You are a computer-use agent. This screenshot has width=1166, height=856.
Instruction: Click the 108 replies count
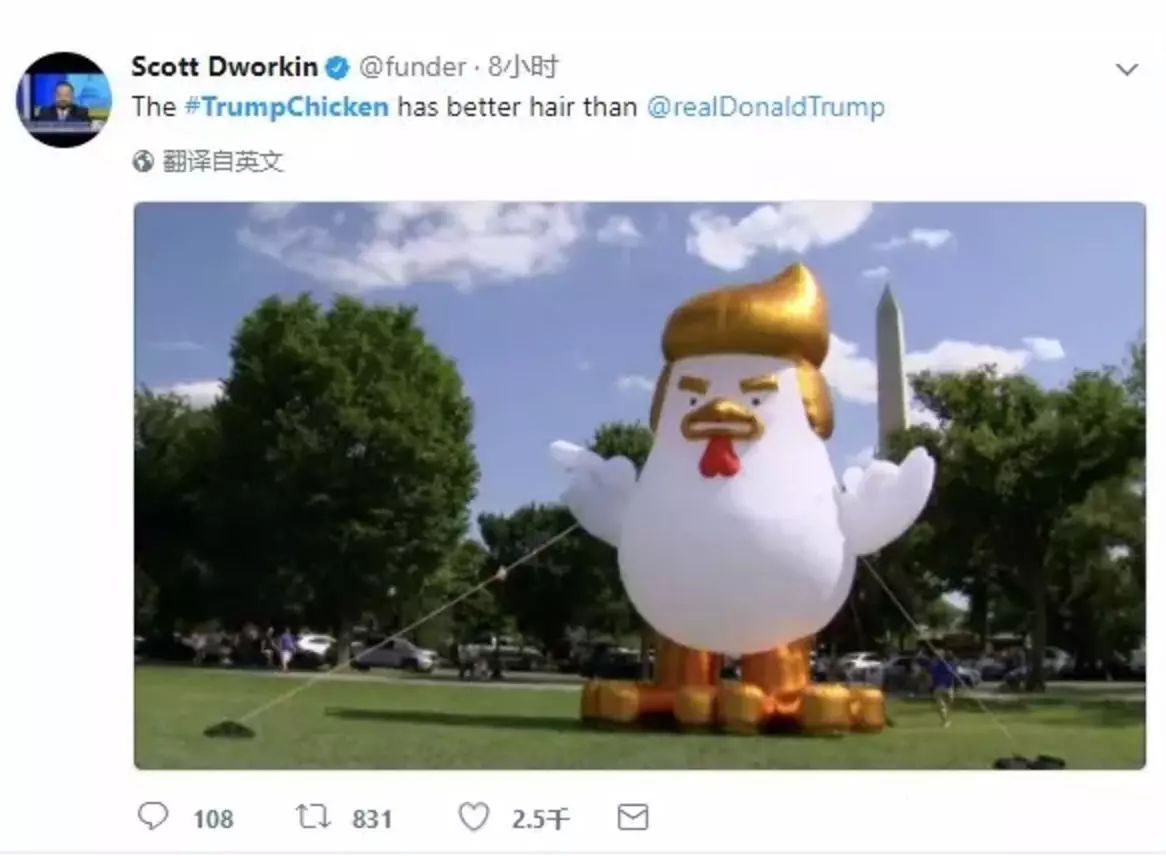pyautogui.click(x=213, y=819)
